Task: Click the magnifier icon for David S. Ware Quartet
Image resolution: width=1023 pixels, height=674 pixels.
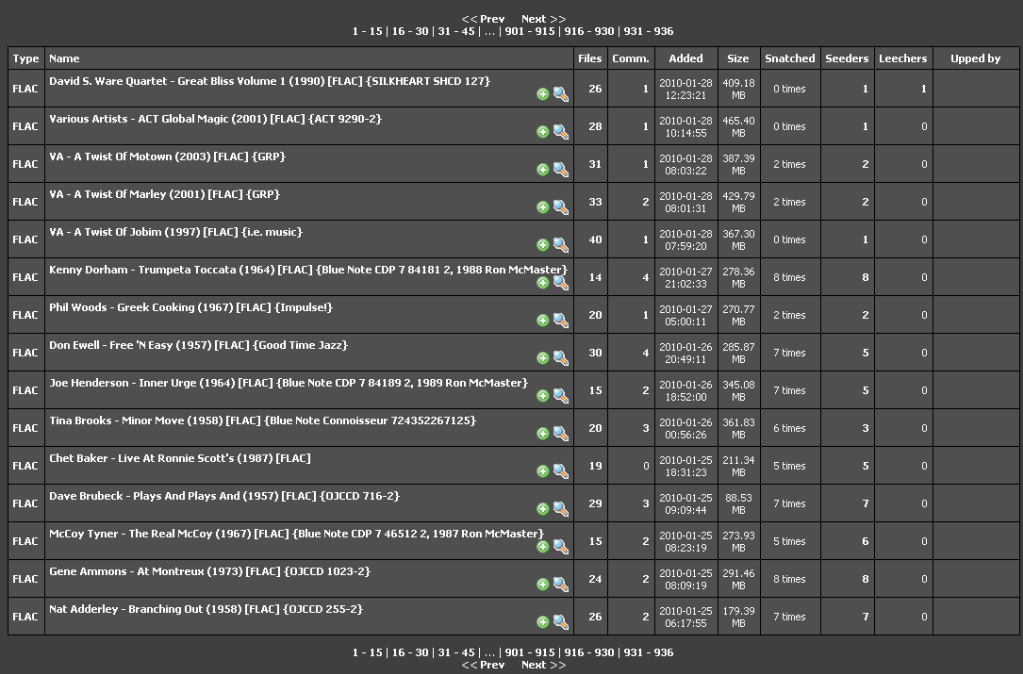Action: (560, 95)
